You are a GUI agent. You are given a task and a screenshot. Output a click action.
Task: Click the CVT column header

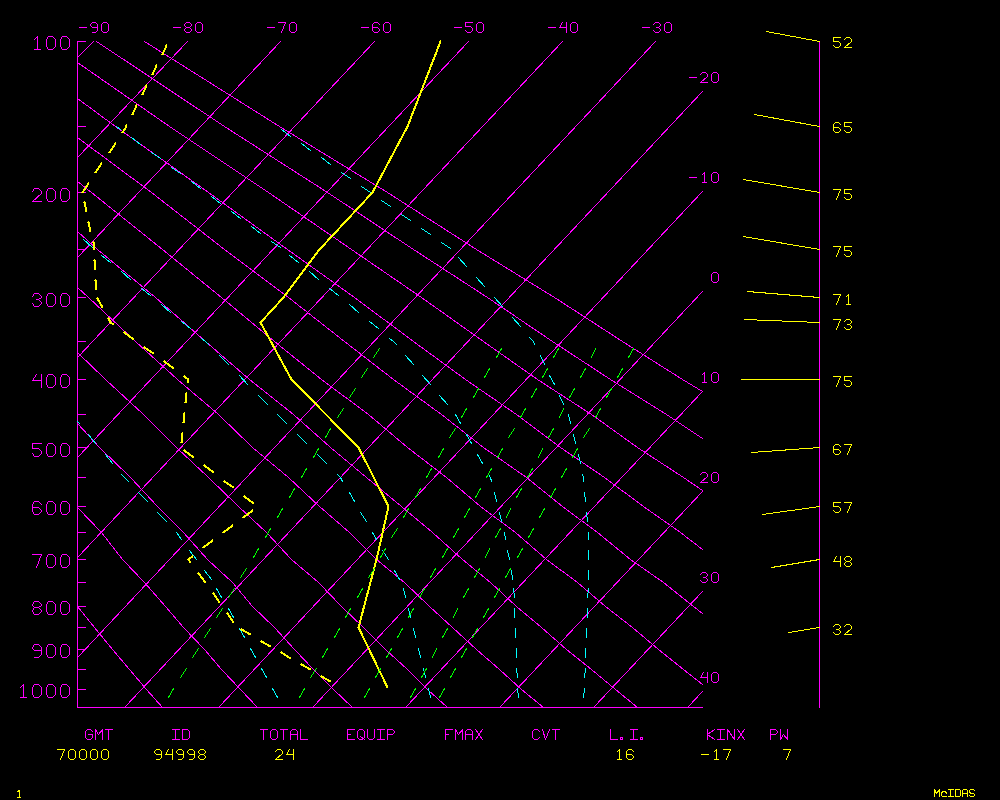(x=546, y=735)
